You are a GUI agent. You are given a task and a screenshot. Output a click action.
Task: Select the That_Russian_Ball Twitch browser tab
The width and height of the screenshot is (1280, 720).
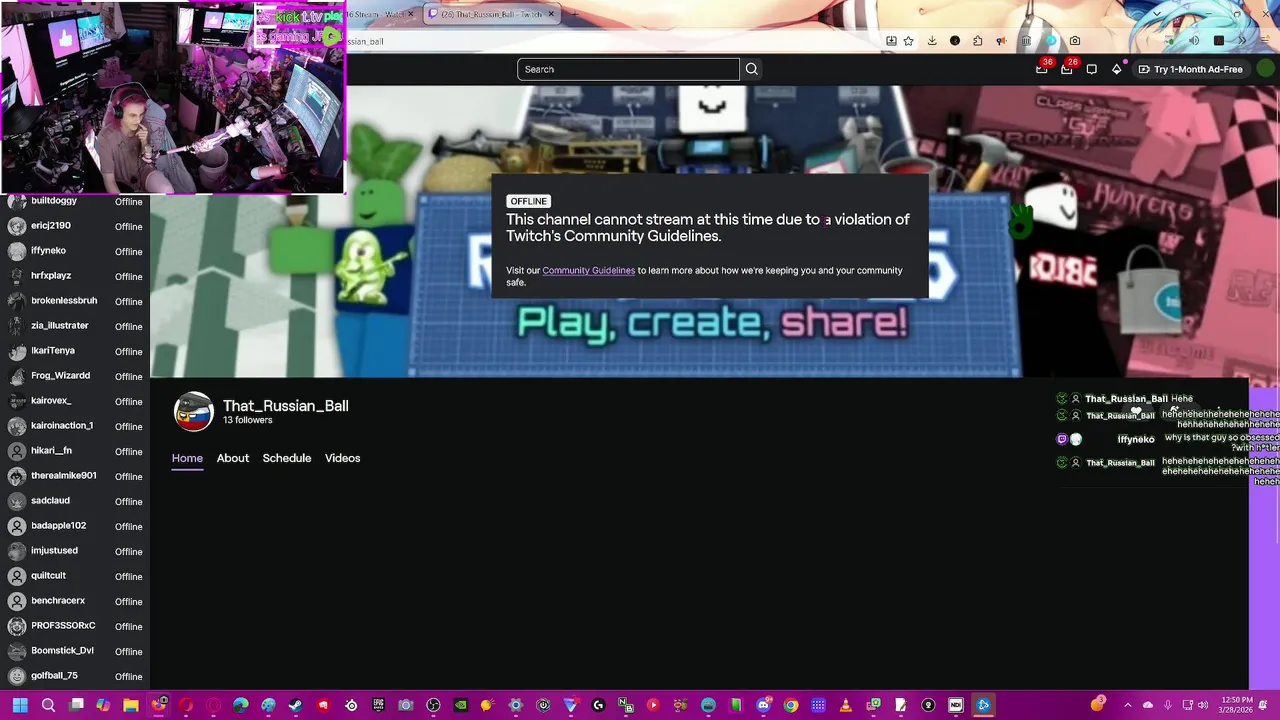coord(491,14)
